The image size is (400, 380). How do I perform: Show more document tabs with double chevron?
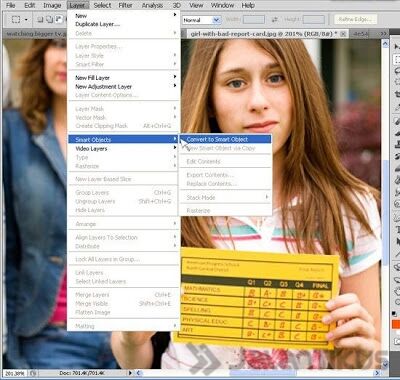(383, 34)
